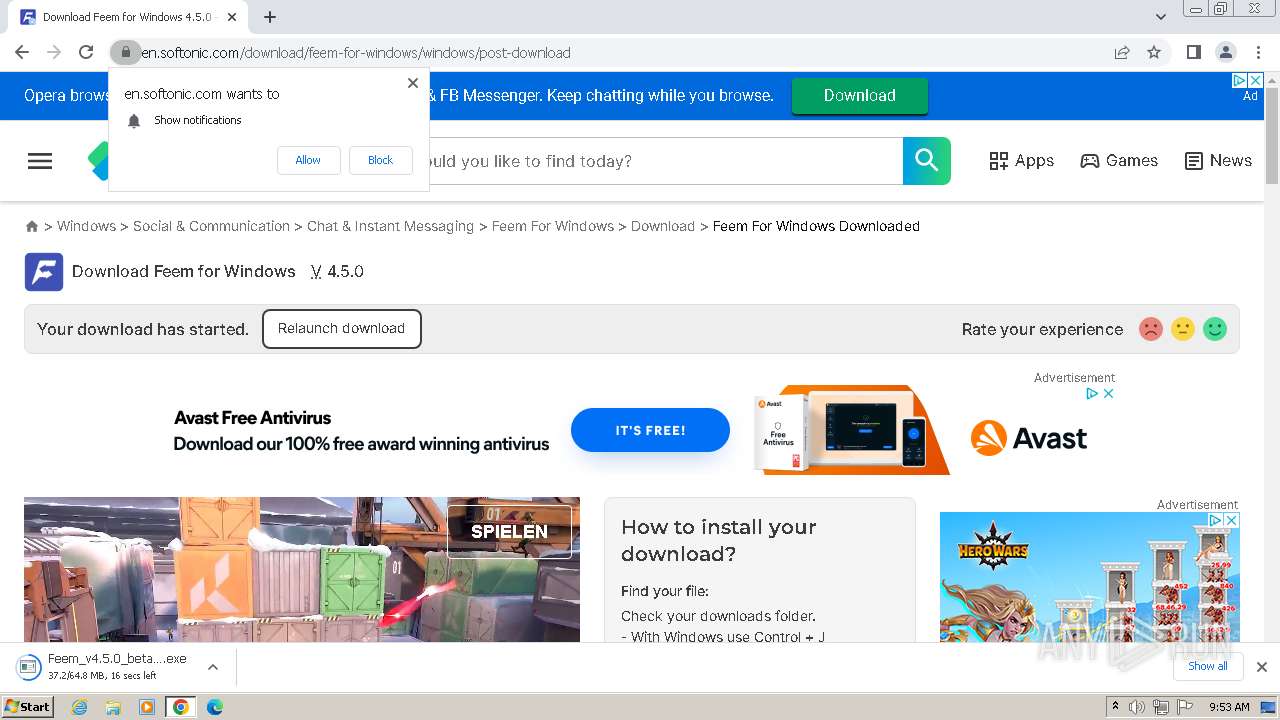Show hidden system tray icons
1280x720 pixels.
[1115, 707]
